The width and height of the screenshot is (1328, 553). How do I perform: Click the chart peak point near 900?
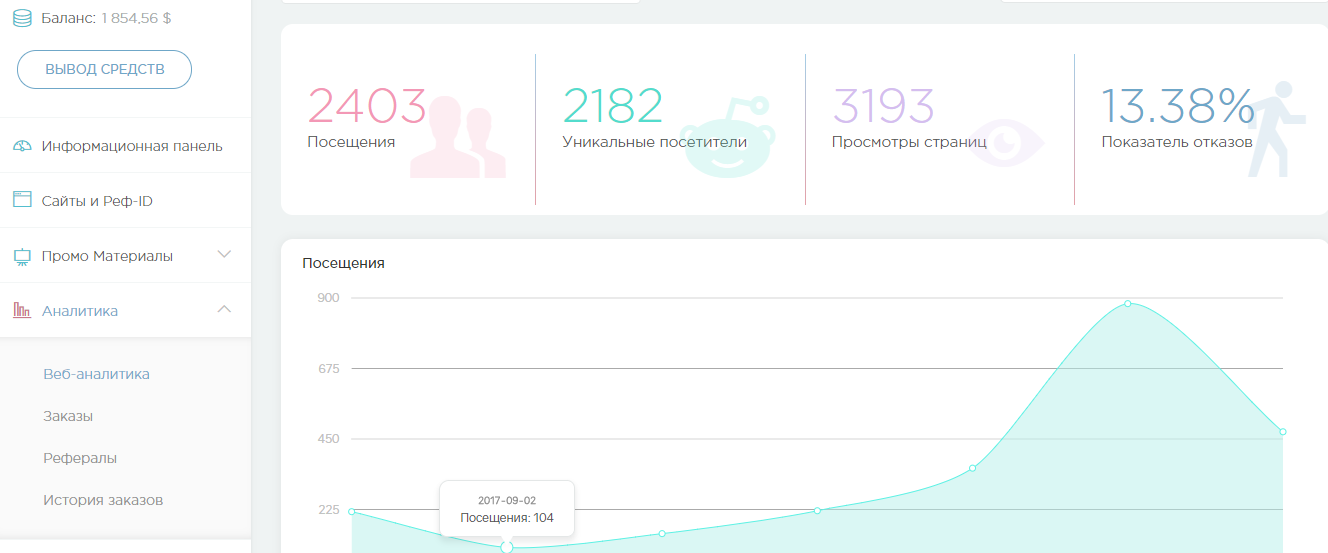[1127, 303]
